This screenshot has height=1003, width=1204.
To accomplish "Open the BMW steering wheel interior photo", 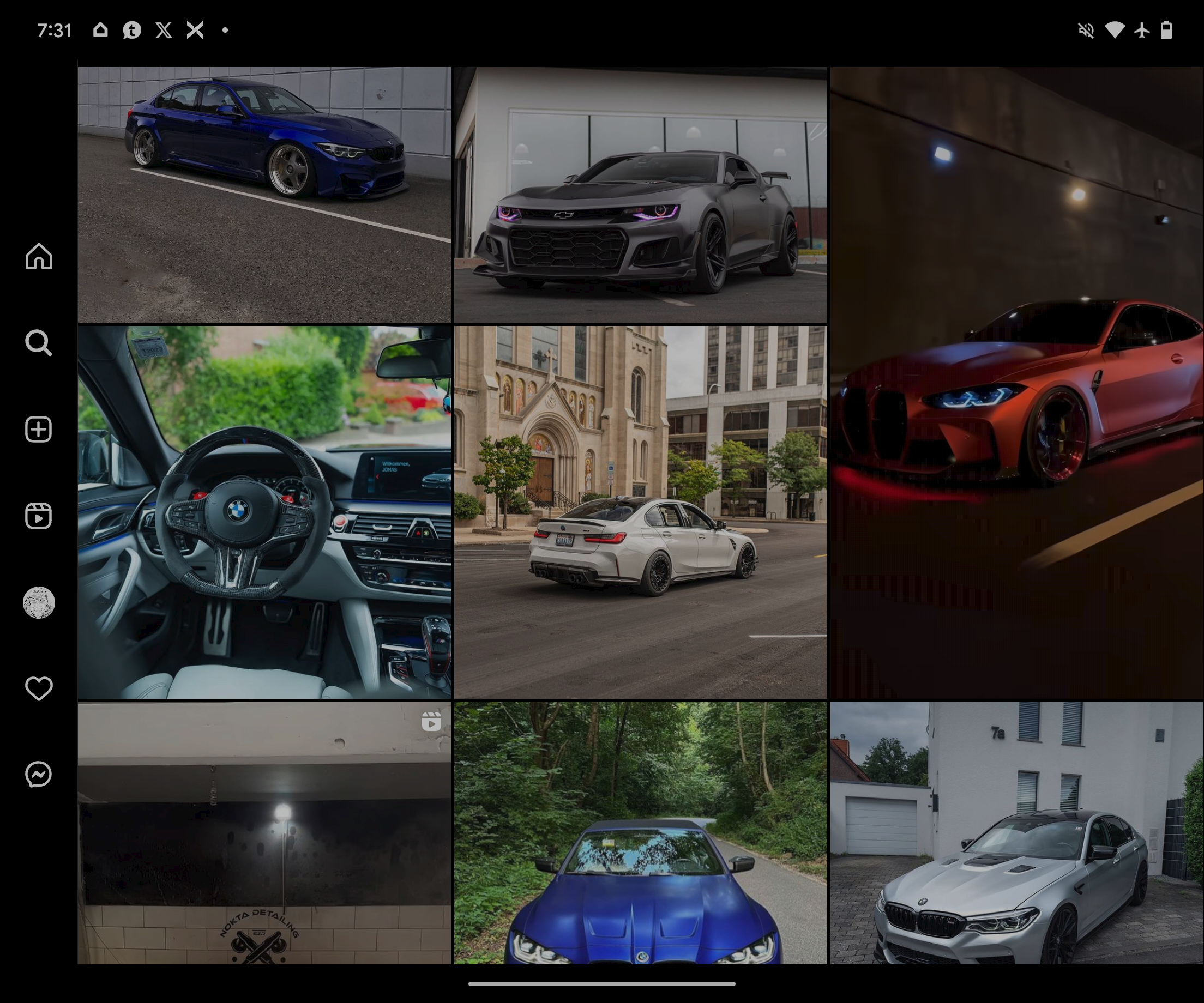I will tap(264, 512).
